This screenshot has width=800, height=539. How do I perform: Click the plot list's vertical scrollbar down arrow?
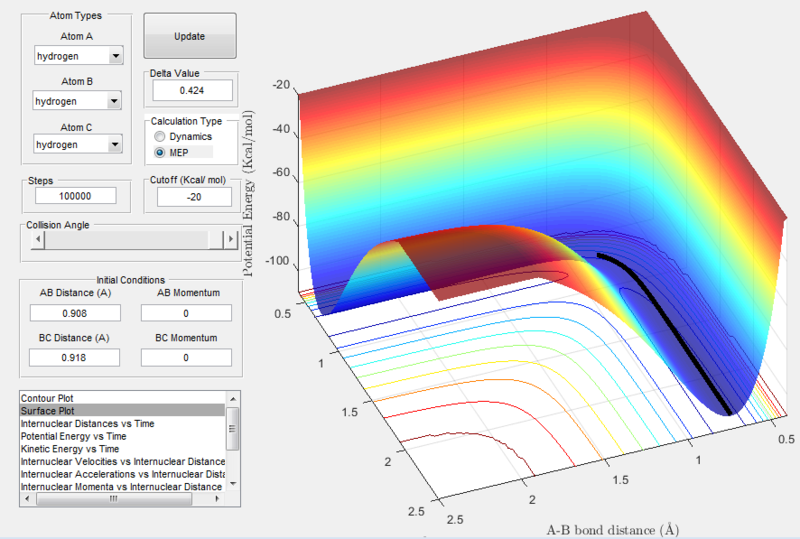coord(233,485)
